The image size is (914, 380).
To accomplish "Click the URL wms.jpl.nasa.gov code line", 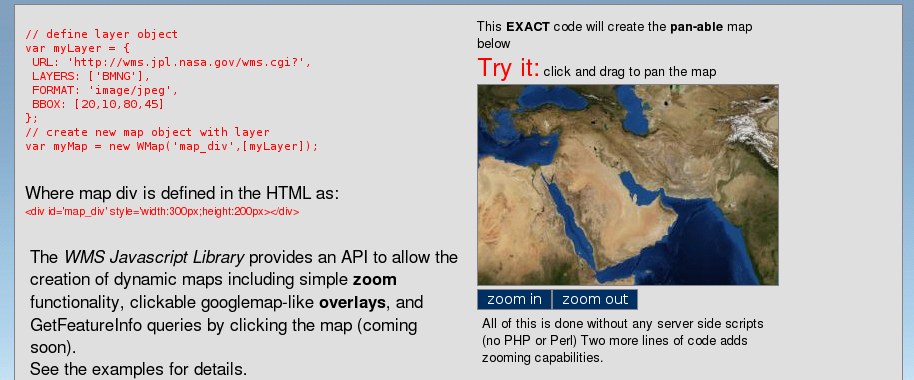I will point(171,62).
